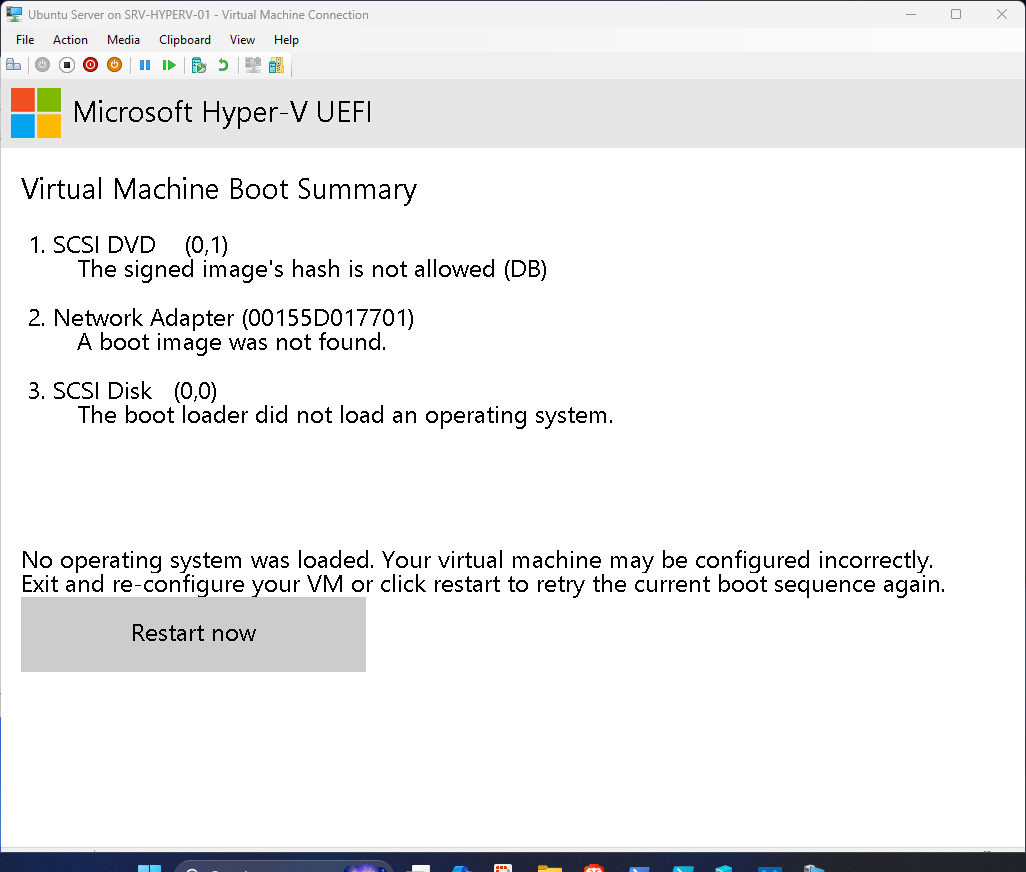This screenshot has height=872, width=1026.
Task: Open the File menu
Action: (x=24, y=40)
